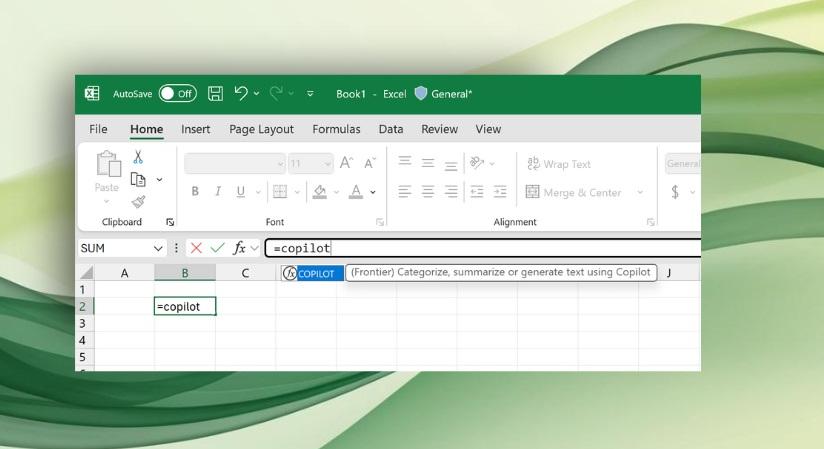Copy selection with Copy icon
This screenshot has width=824, height=449.
(x=138, y=180)
